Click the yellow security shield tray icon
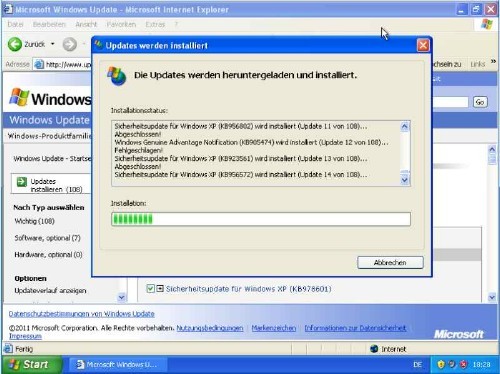500x374 pixels. click(x=441, y=365)
